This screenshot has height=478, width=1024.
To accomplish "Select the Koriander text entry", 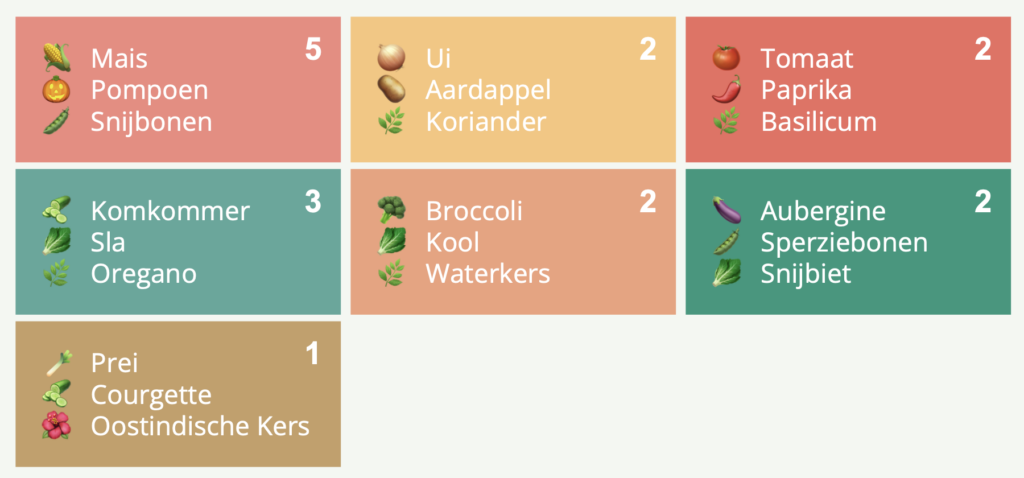I will point(486,121).
